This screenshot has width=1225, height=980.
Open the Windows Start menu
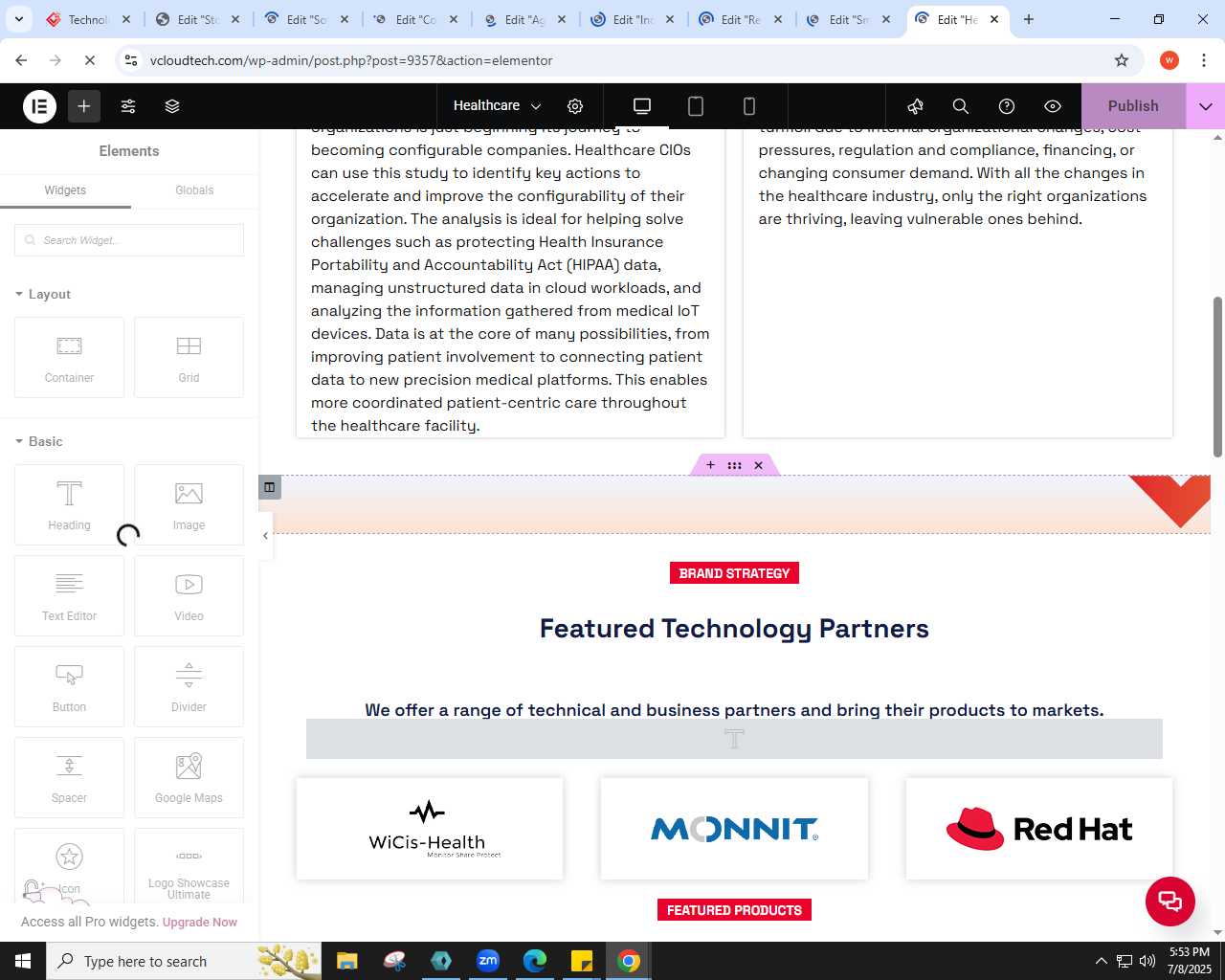(23, 961)
